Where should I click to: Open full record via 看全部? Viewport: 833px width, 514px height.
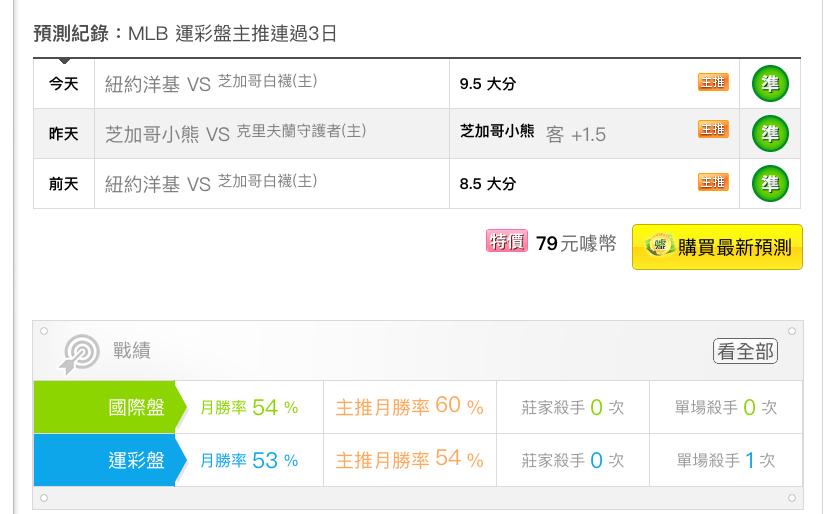745,351
